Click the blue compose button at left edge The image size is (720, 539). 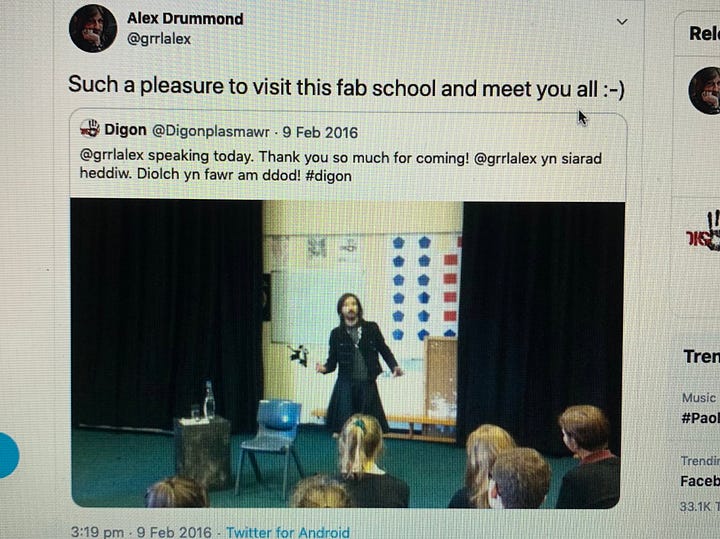[x=8, y=455]
